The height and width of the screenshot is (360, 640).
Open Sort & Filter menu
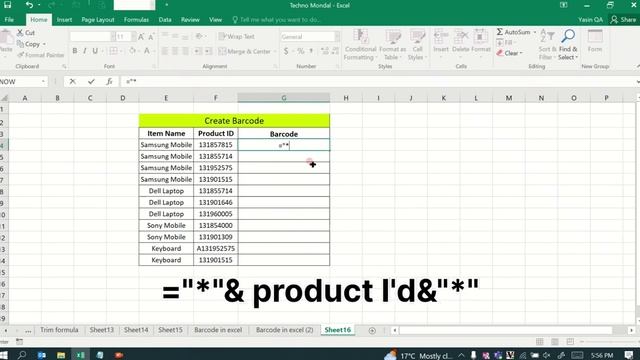(x=547, y=45)
